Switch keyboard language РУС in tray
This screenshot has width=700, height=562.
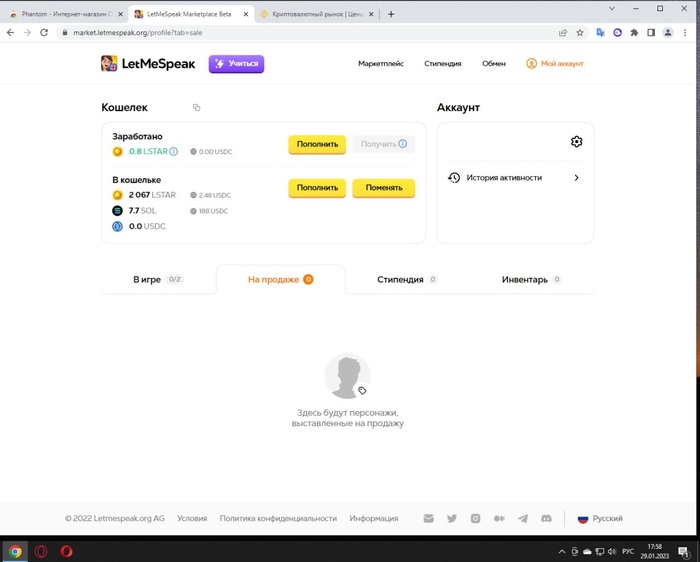click(x=628, y=552)
